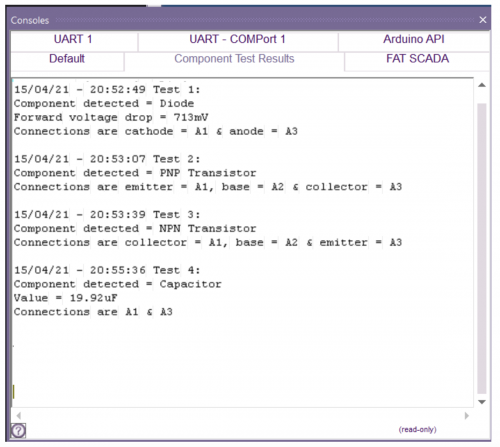The width and height of the screenshot is (500, 447).
Task: Click the vertical scrollbar thumb
Action: pos(482,248)
